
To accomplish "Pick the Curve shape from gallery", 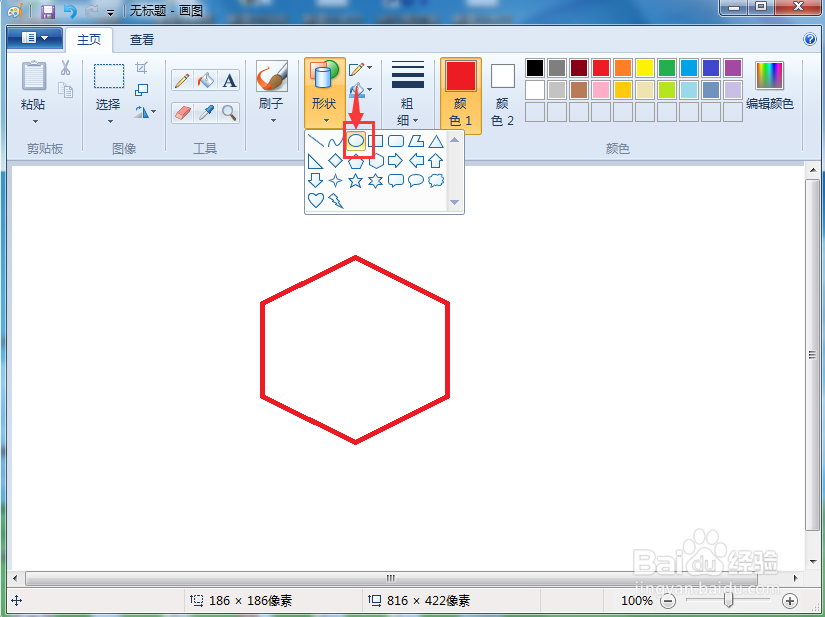I will pyautogui.click(x=335, y=141).
